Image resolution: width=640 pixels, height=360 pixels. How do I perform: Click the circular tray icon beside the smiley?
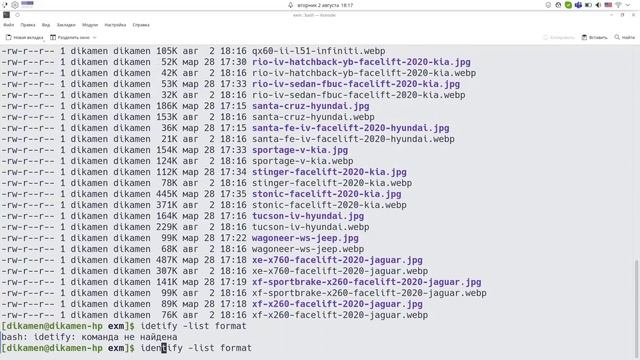point(558,5)
